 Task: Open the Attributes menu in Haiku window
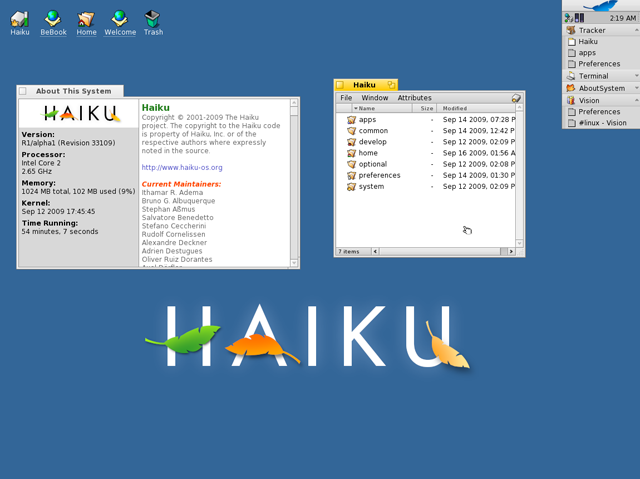[x=414, y=98]
